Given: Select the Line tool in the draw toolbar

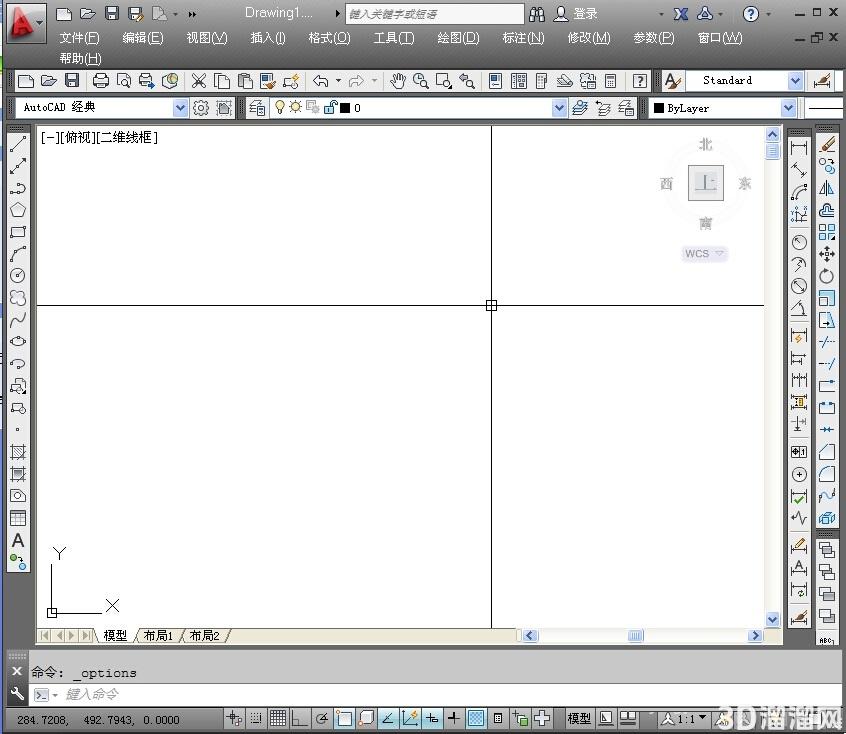Looking at the screenshot, I should 18,144.
